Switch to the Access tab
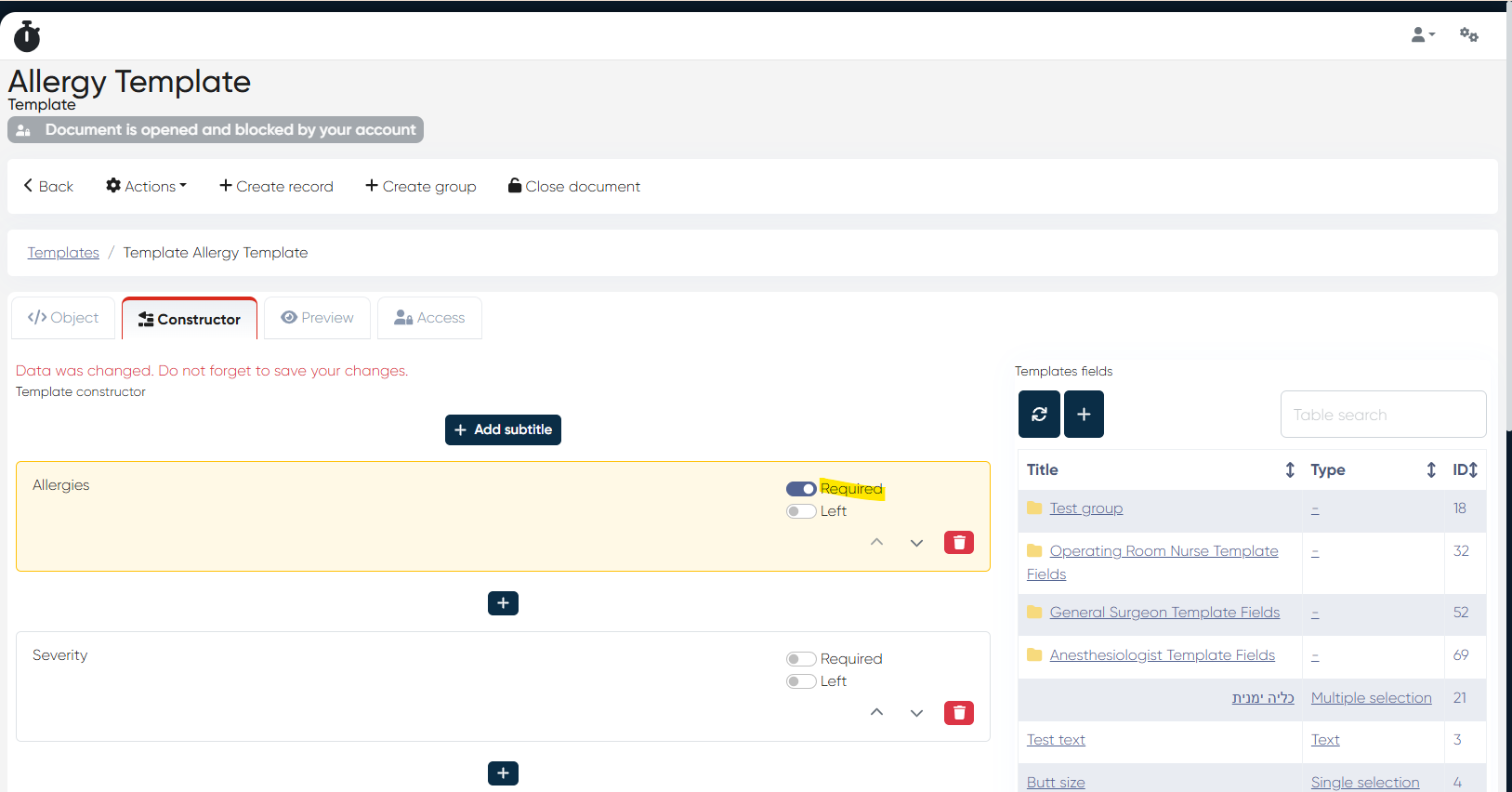Image resolution: width=1512 pixels, height=792 pixels. coord(429,318)
